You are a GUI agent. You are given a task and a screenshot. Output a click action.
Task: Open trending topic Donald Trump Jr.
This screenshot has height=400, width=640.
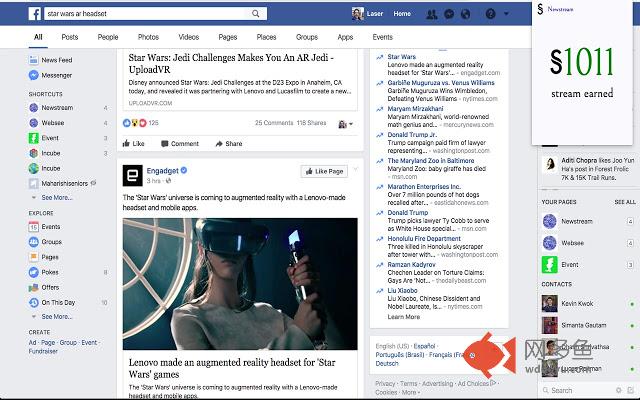click(412, 135)
